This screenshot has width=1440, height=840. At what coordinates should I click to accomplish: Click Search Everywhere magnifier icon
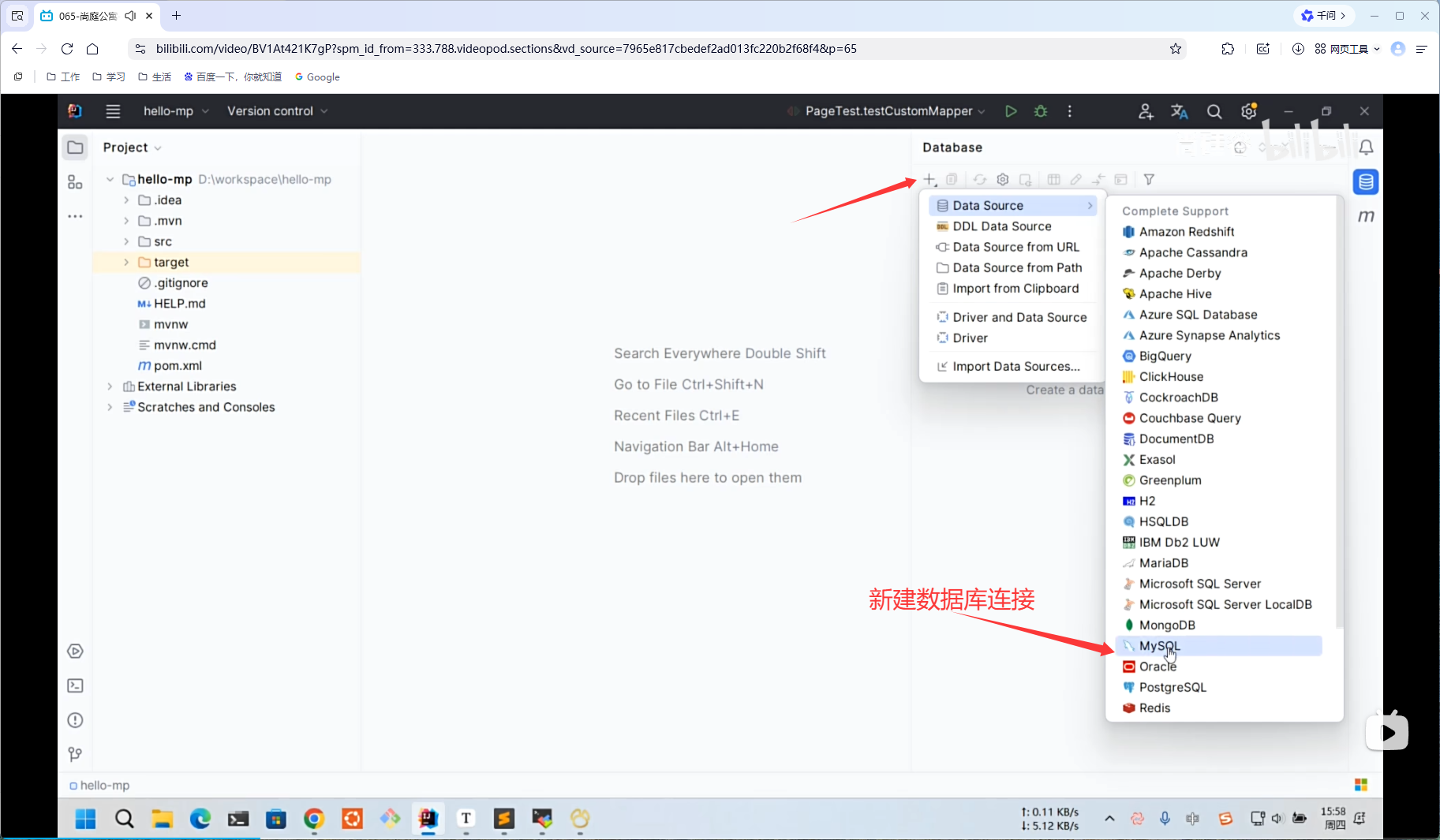click(x=1214, y=111)
